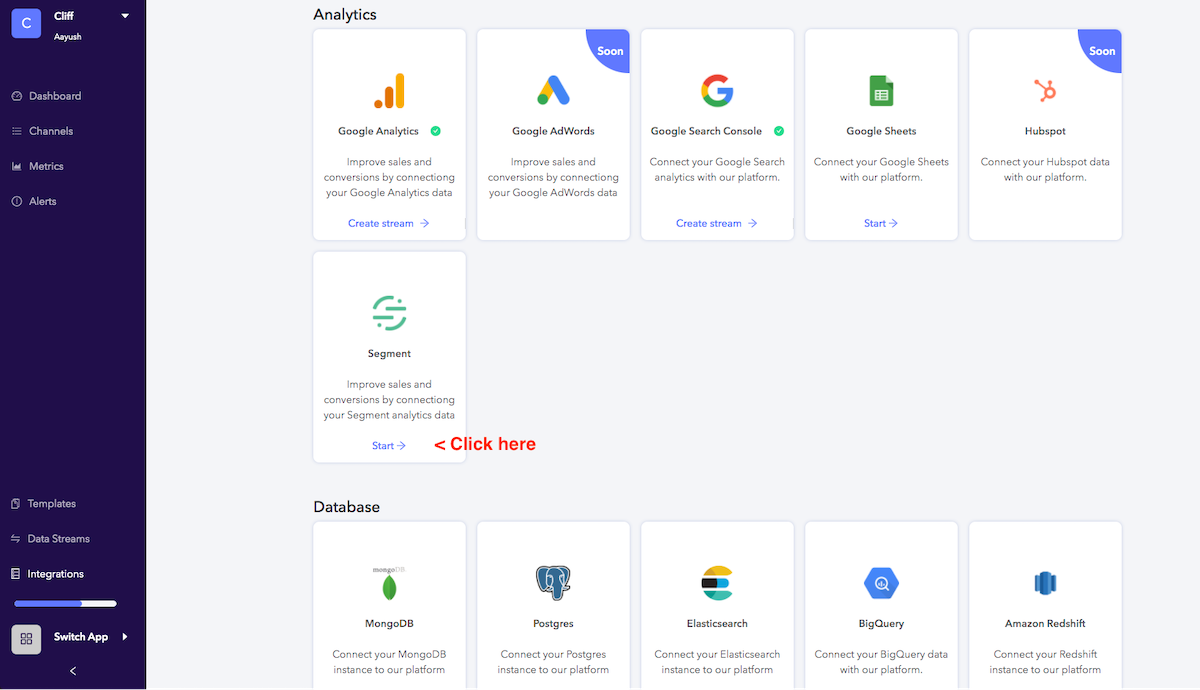Click the Soon badge on Hubspot
The width and height of the screenshot is (1200, 690).
pos(1101,51)
